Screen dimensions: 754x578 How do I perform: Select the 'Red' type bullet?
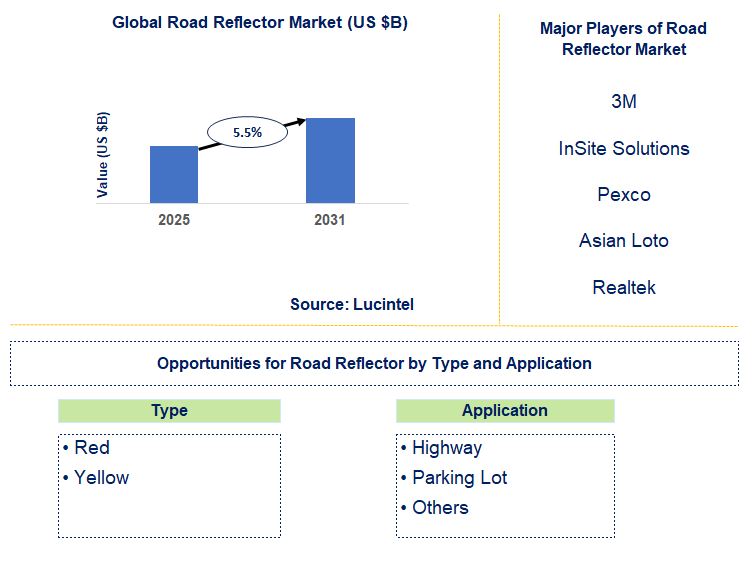pyautogui.click(x=87, y=448)
